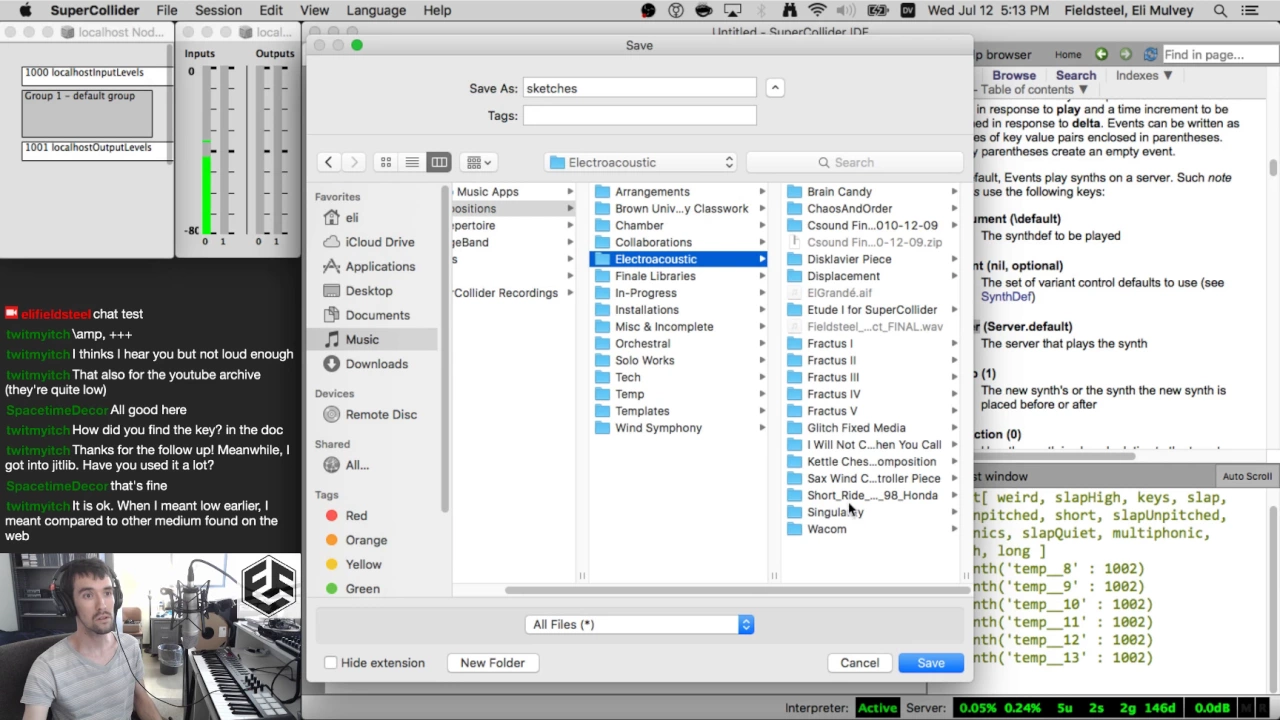
Task: Expand the Glitch Fixed Media folder arrow
Action: pos(954,428)
